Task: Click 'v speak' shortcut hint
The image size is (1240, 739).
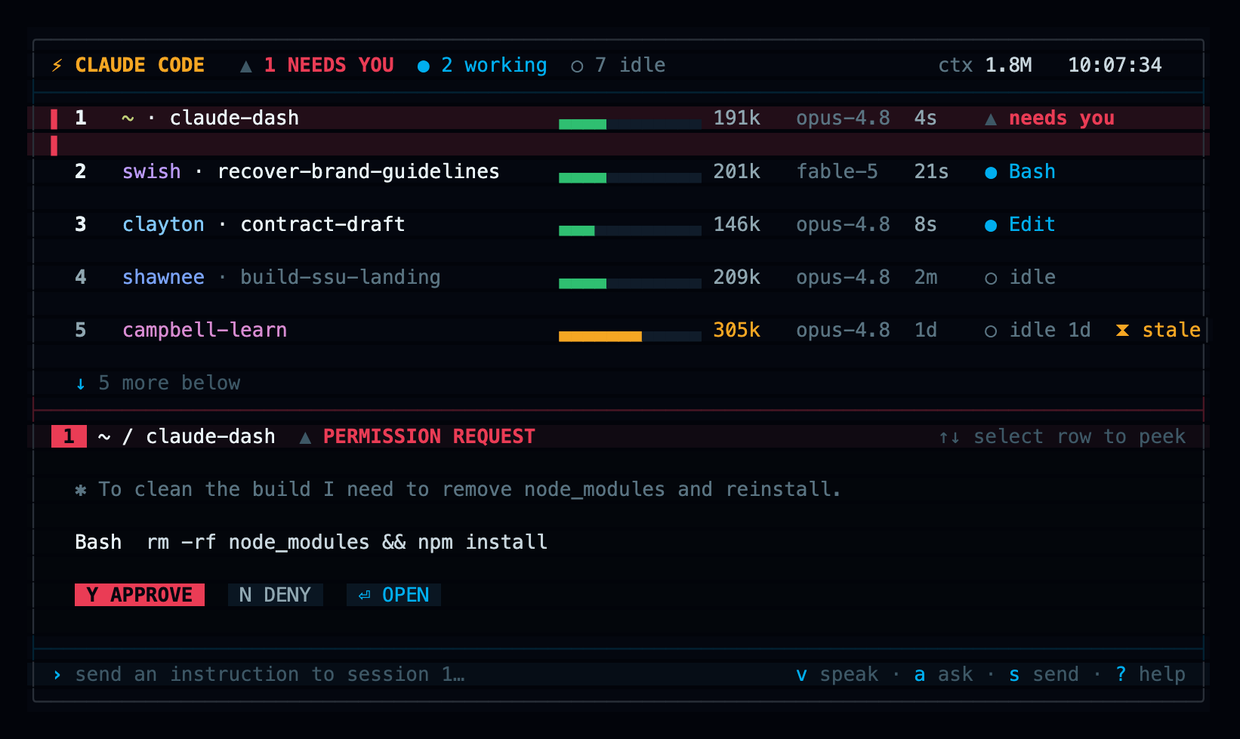Action: (x=837, y=674)
